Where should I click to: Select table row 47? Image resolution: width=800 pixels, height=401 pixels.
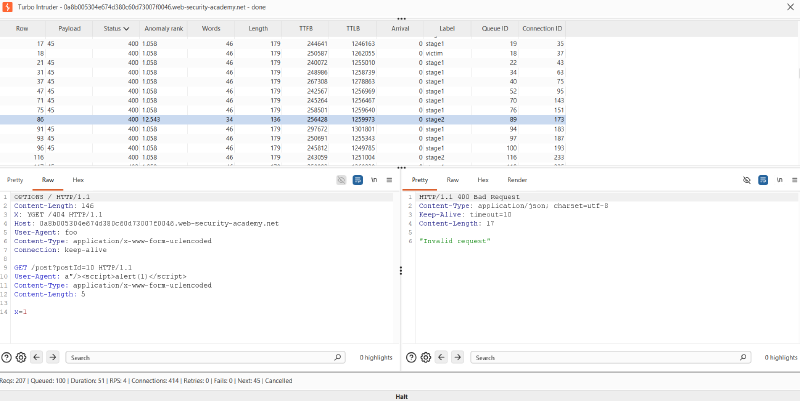282,91
